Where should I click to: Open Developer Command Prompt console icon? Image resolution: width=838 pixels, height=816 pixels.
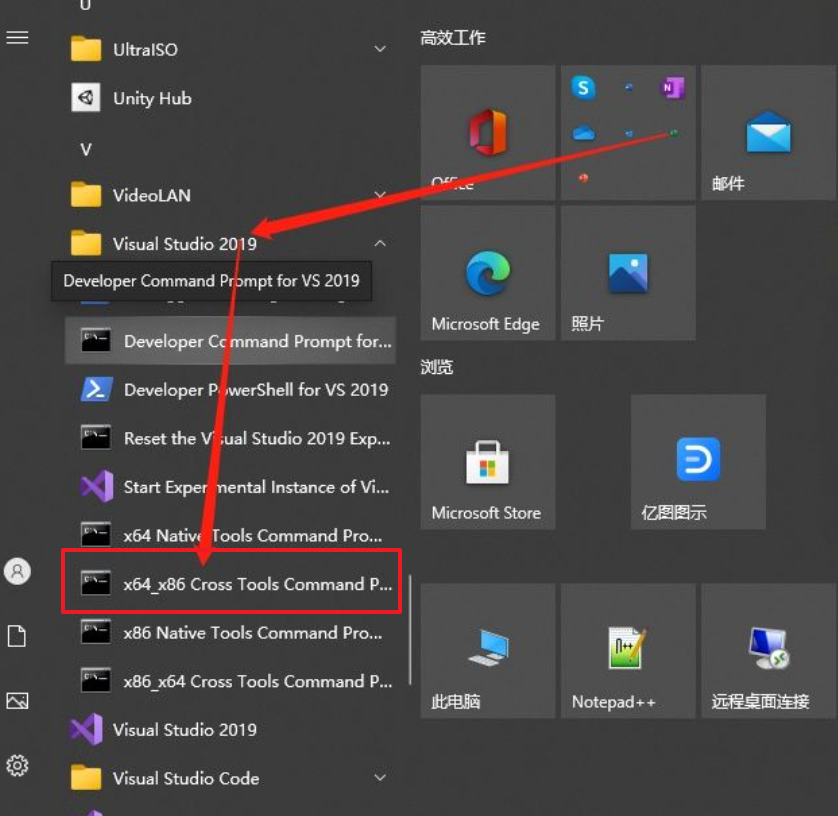pyautogui.click(x=96, y=341)
